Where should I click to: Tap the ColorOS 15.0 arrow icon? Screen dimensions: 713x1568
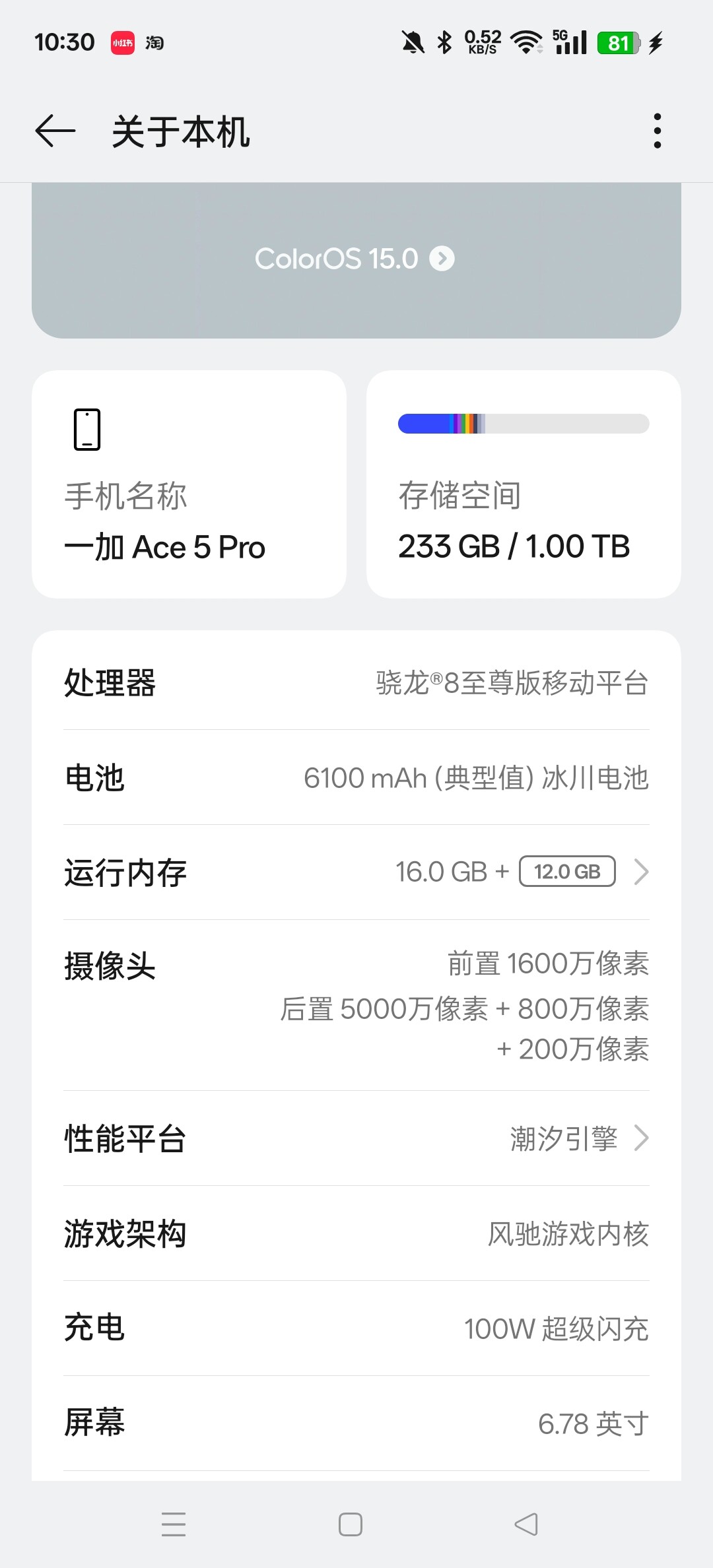(x=442, y=259)
